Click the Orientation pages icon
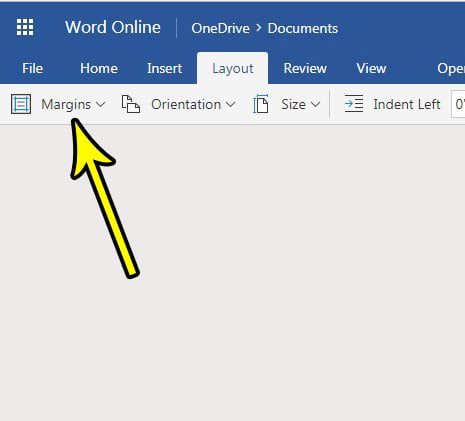This screenshot has width=465, height=421. (x=131, y=104)
